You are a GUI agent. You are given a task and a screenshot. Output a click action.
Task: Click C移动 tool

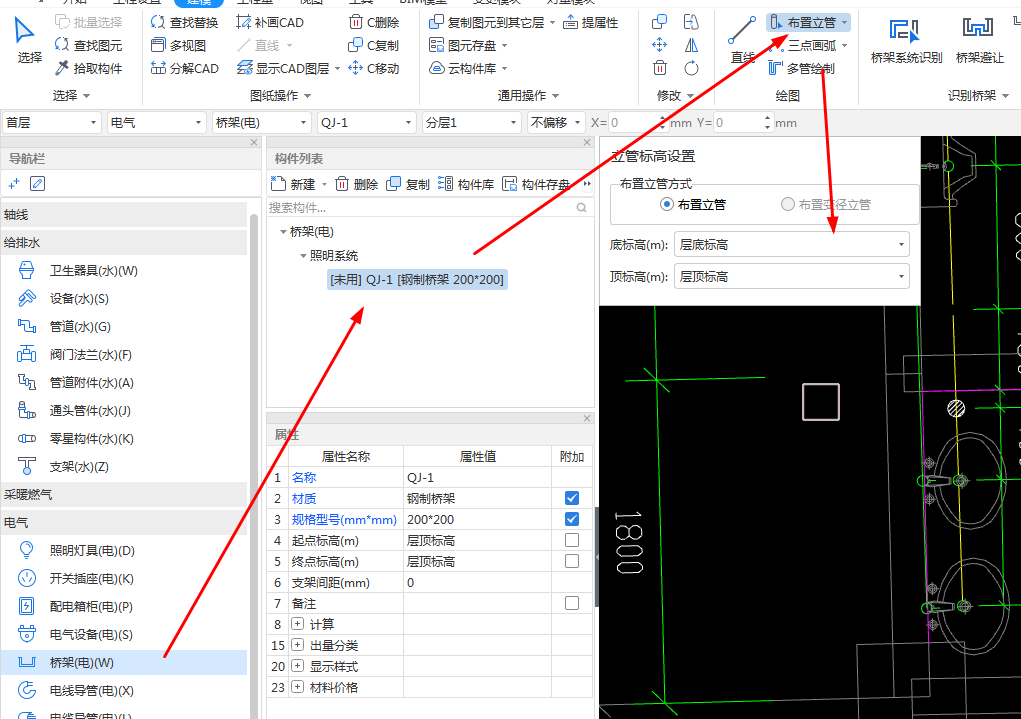[x=374, y=68]
